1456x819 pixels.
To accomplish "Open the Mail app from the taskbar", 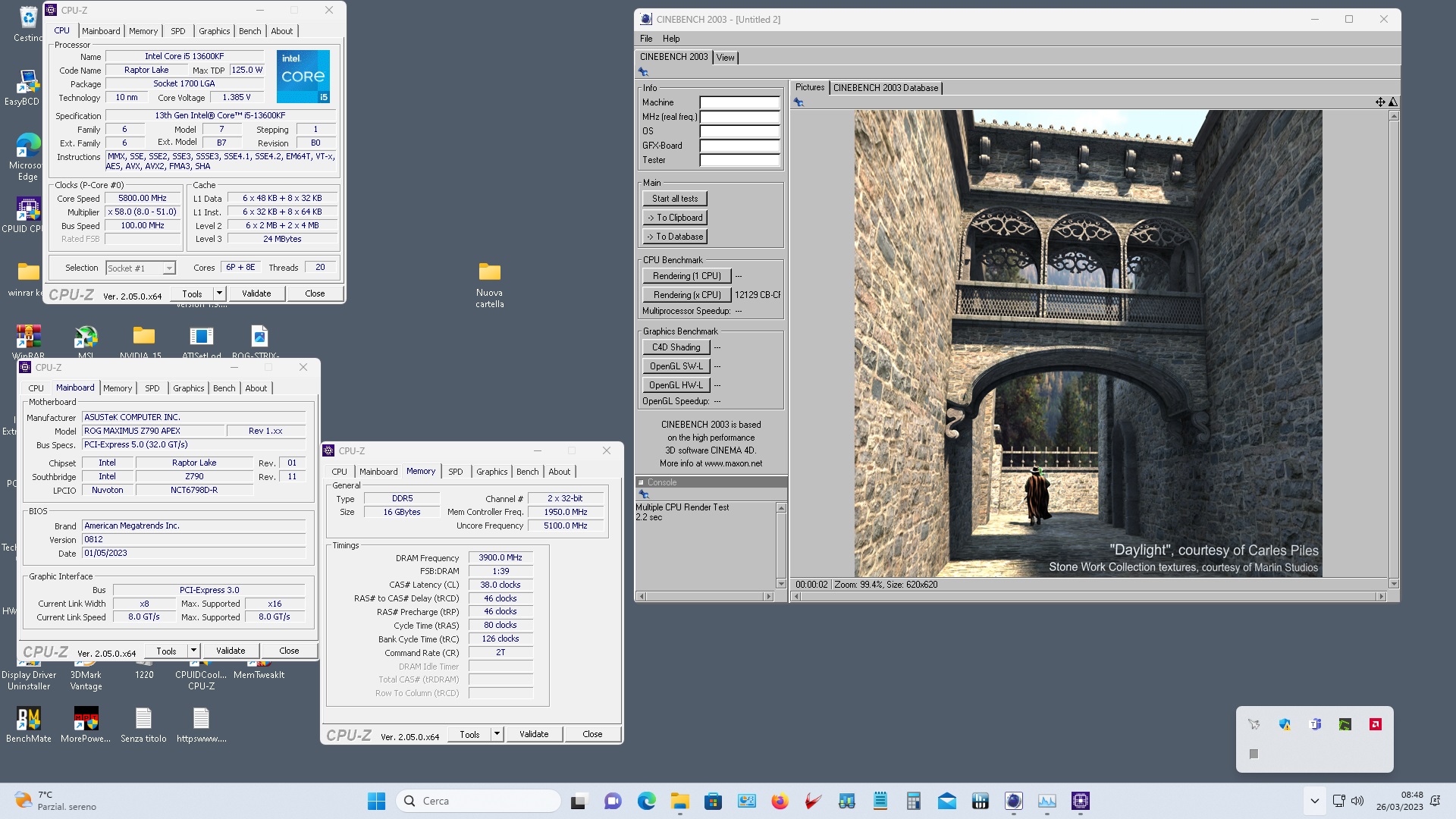I will [x=946, y=801].
